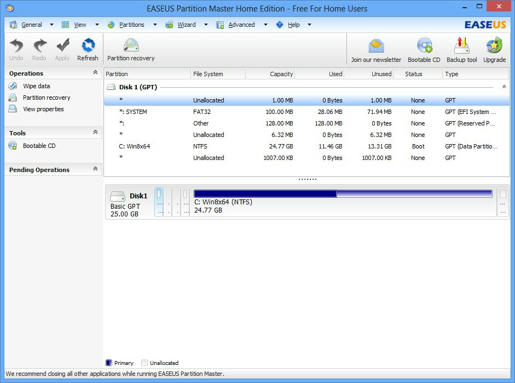The image size is (515, 383).
Task: Collapse the Pending Operations panel
Action: [95, 169]
